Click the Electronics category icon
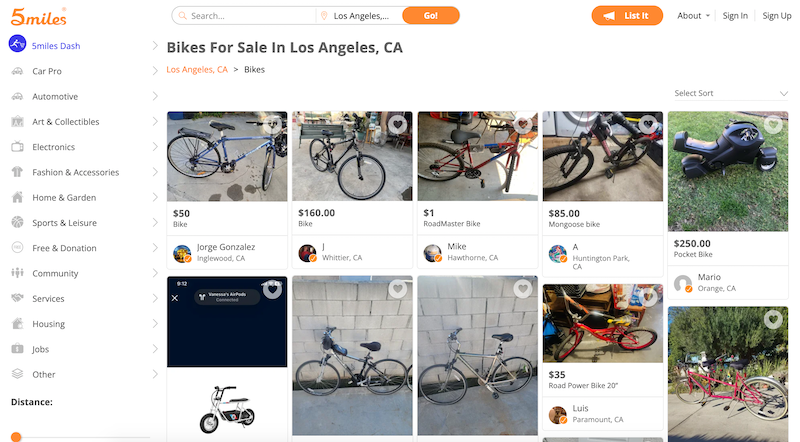 tap(17, 147)
